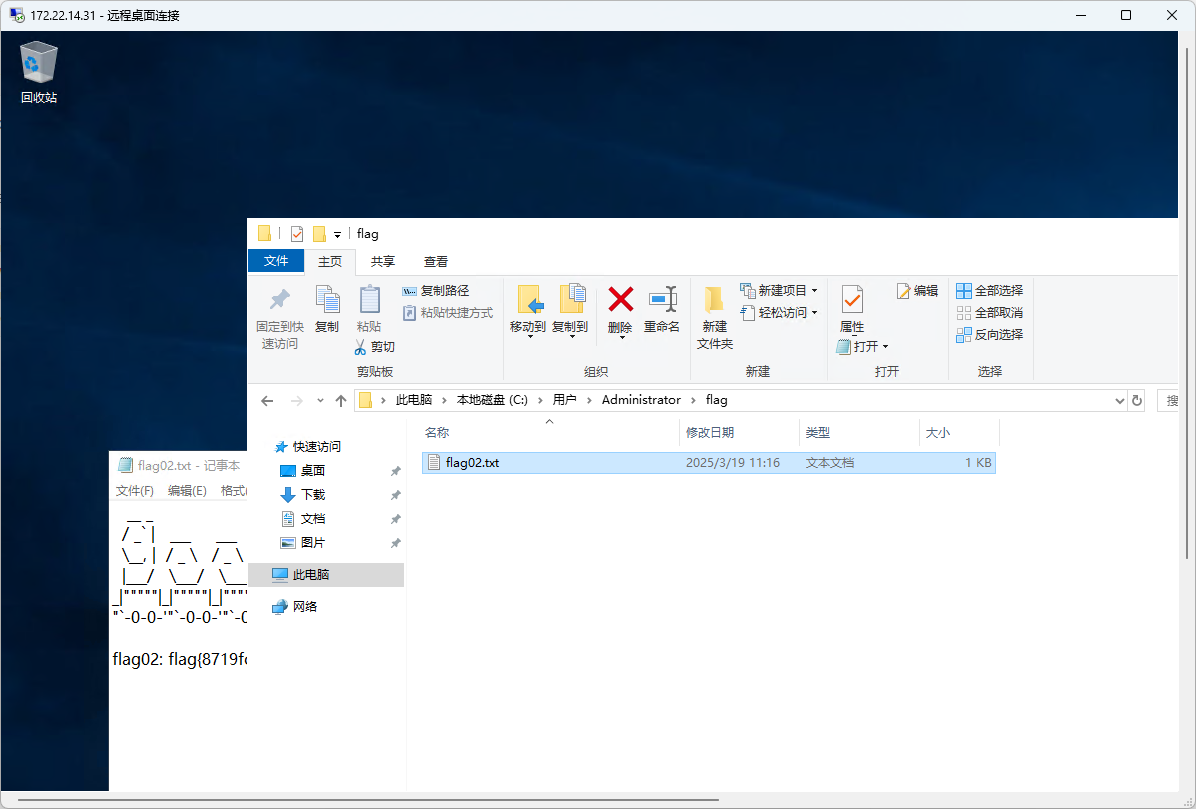Select This PC in navigation pane
Image resolution: width=1196 pixels, height=809 pixels.
(x=310, y=575)
